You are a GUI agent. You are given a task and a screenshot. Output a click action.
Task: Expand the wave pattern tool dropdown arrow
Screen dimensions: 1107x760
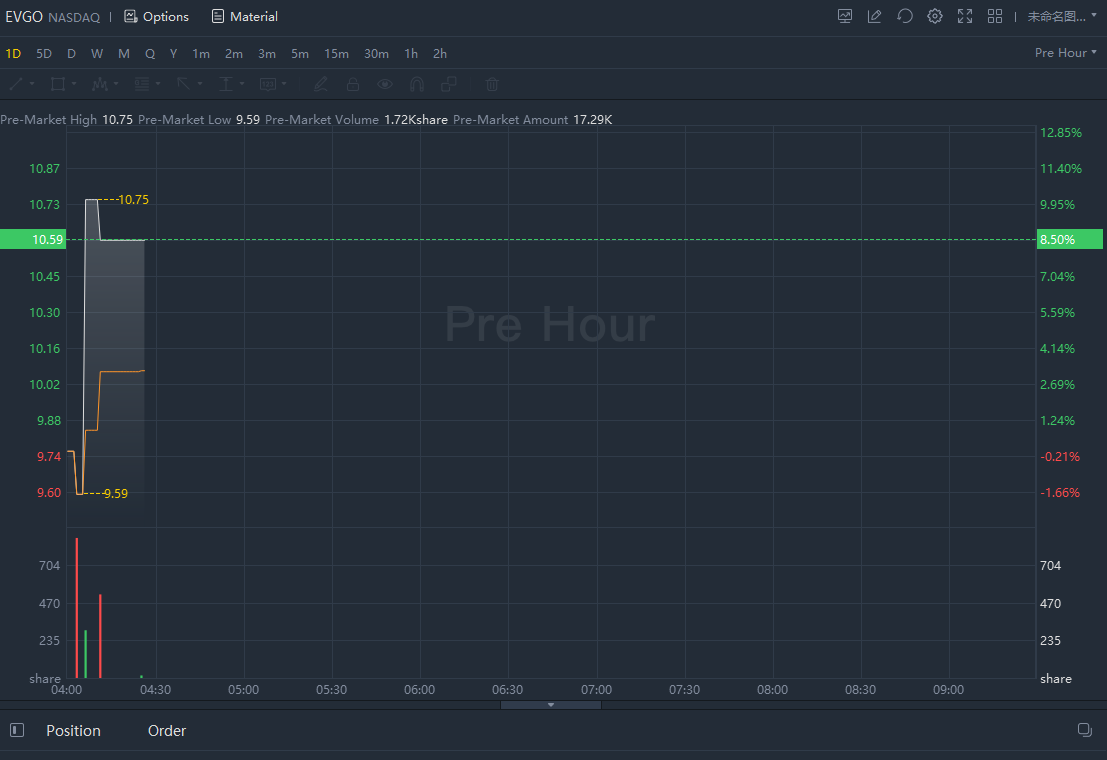click(116, 84)
